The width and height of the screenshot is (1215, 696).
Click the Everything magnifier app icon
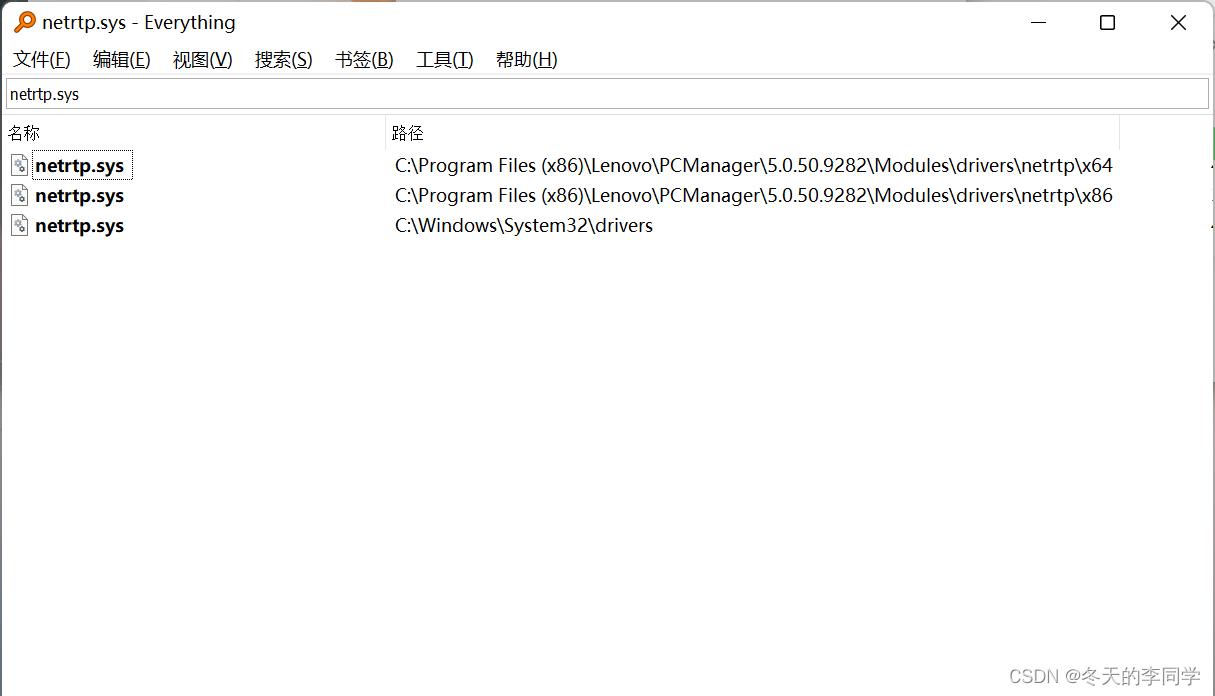(25, 22)
